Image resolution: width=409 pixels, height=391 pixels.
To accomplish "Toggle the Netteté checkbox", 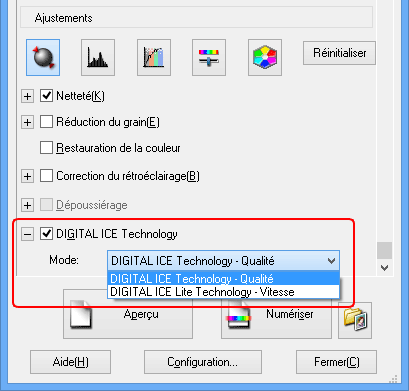I will pos(46,96).
